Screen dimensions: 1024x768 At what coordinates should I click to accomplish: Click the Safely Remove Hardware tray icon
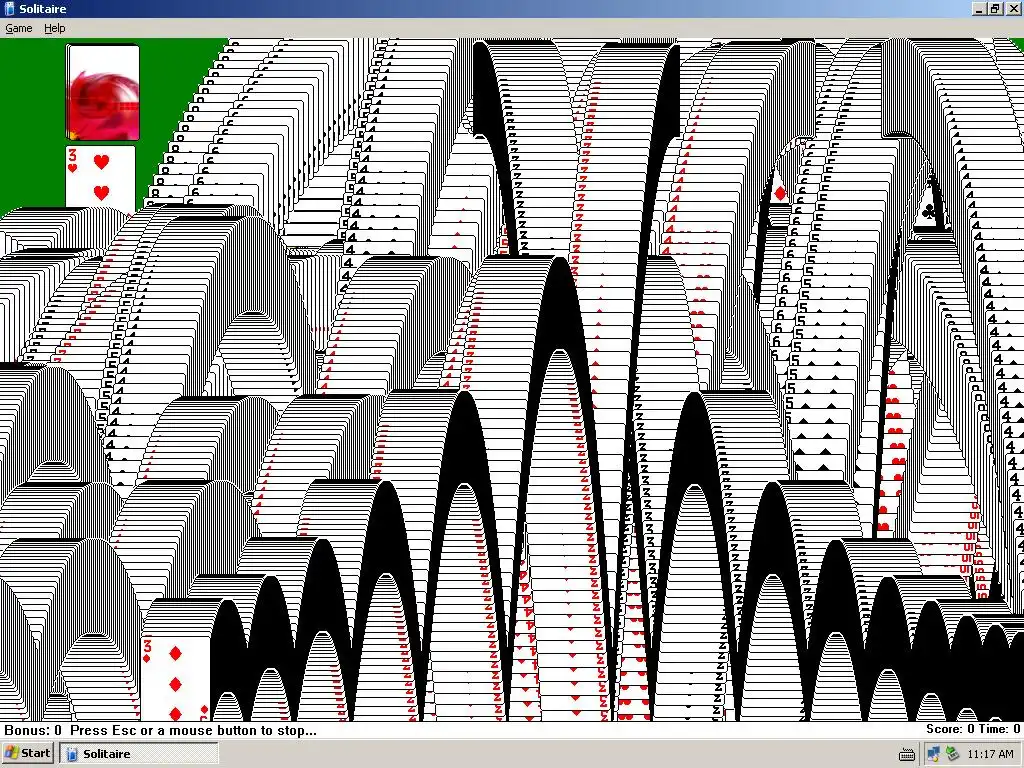pos(953,754)
